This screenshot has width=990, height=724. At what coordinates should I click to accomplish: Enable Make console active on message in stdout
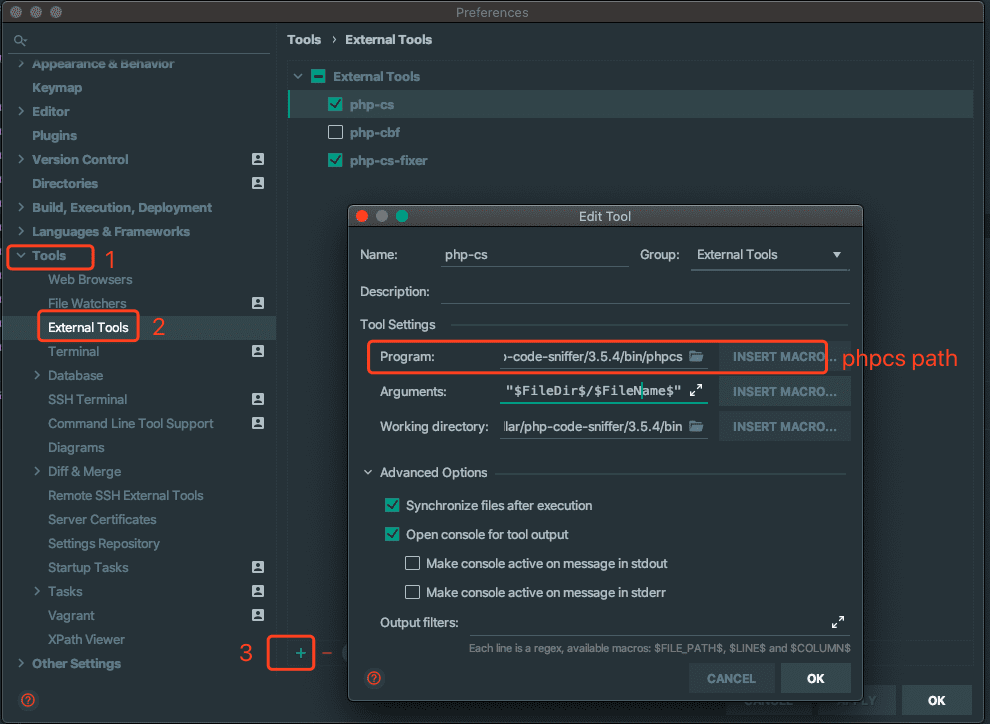pos(412,563)
